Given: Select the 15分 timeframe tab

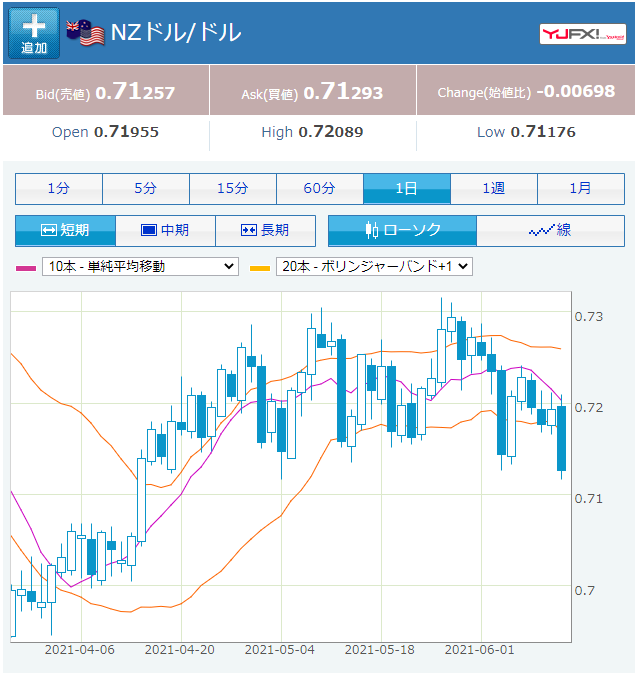Looking at the screenshot, I should pyautogui.click(x=233, y=188).
